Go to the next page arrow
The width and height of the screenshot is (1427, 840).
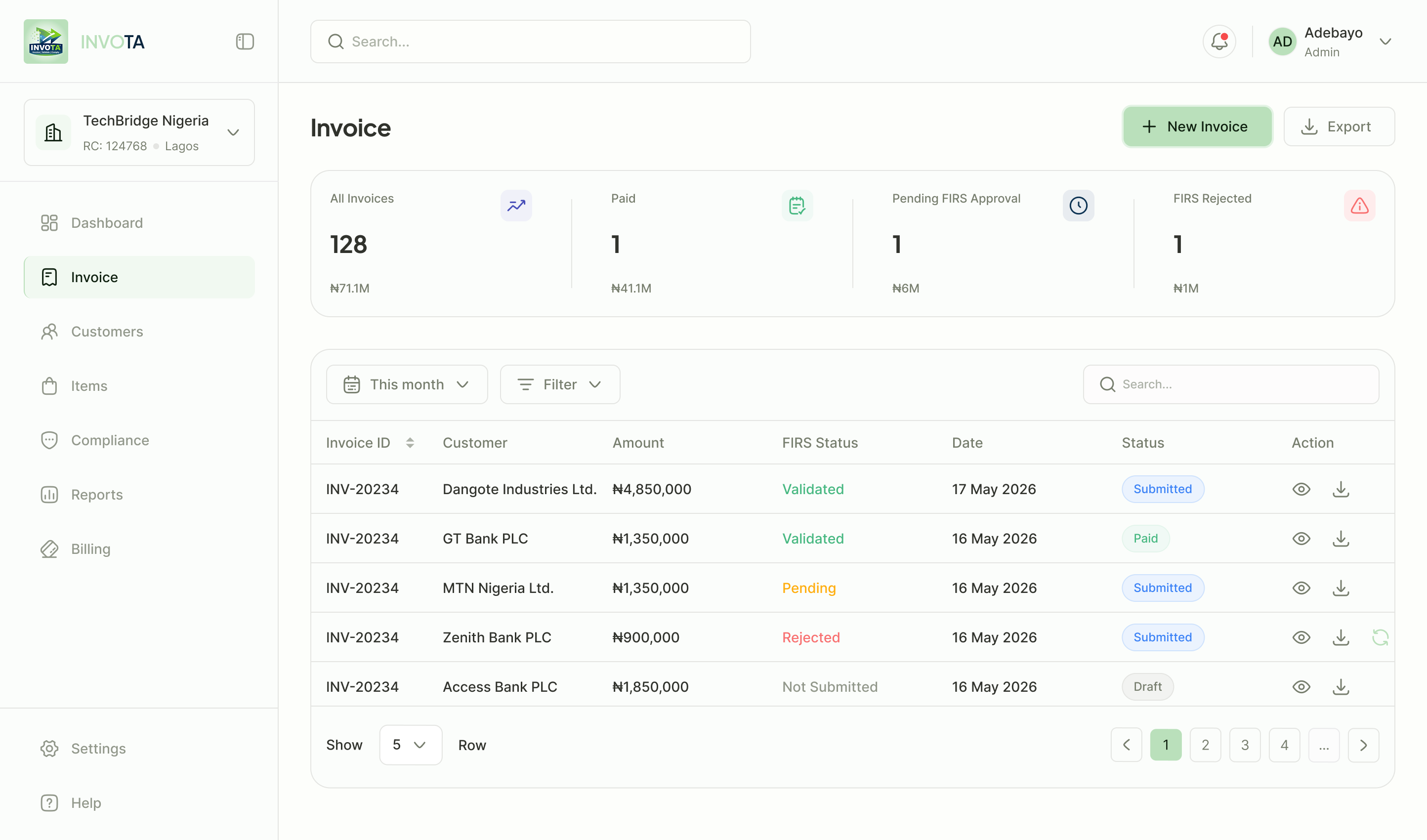point(1363,745)
